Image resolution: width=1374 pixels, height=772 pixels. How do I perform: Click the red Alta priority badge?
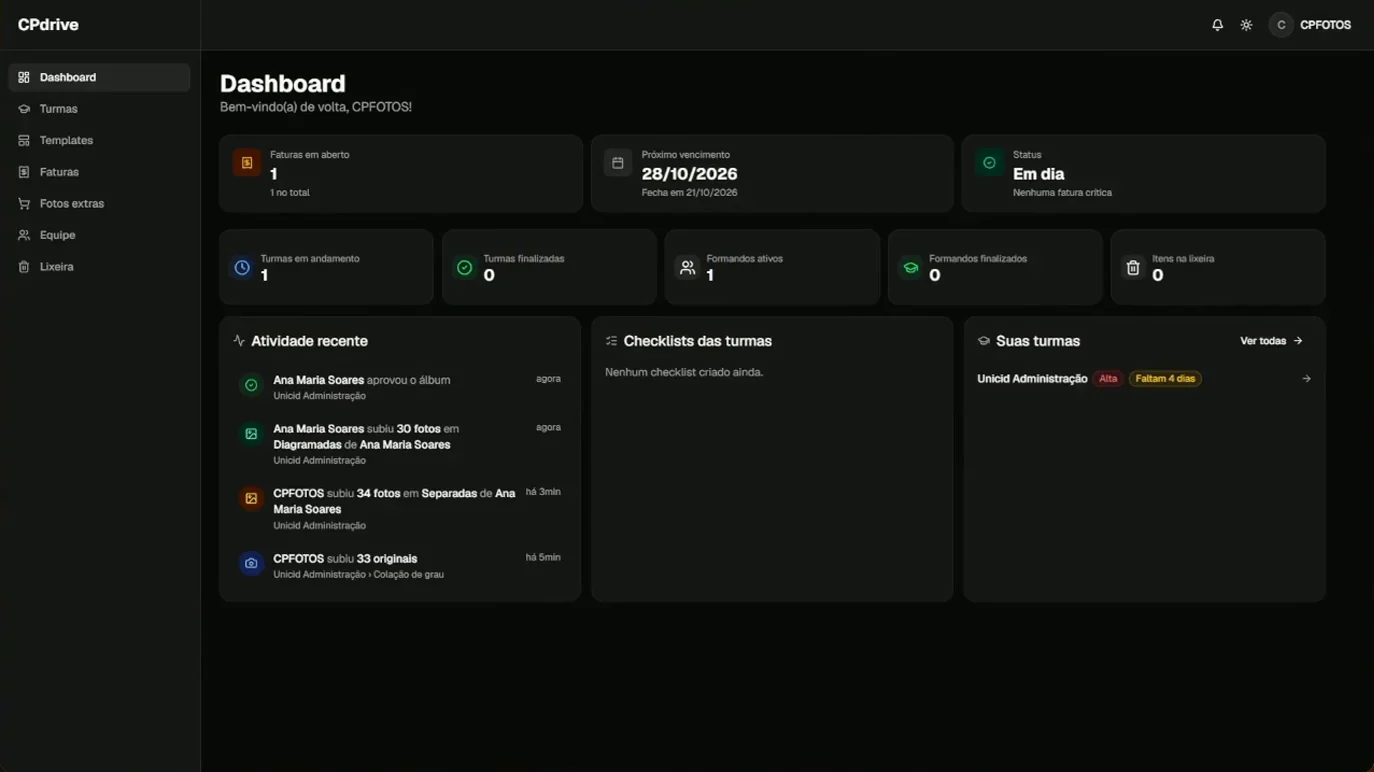(x=1108, y=379)
